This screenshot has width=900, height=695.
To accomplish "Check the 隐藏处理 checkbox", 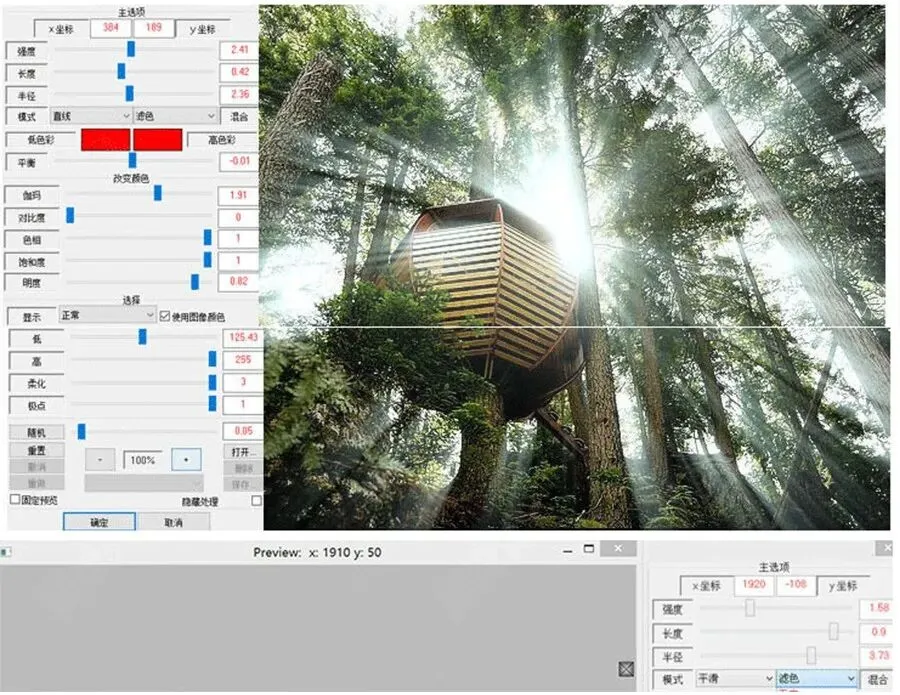I will 256,501.
